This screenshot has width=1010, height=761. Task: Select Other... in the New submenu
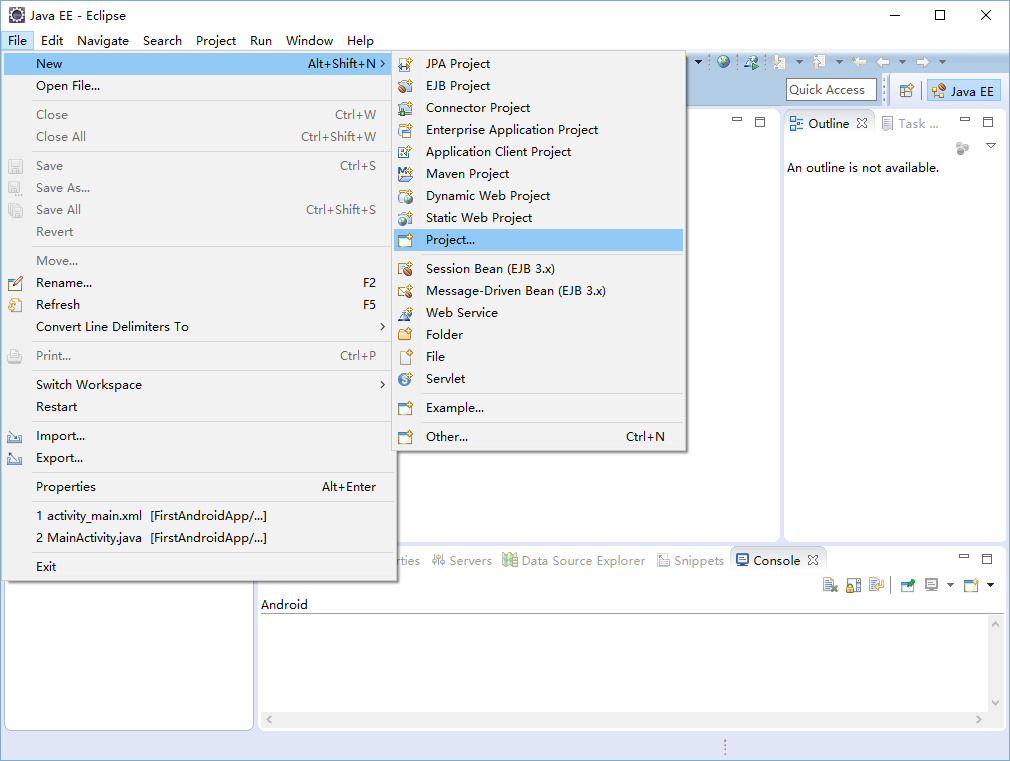tap(538, 437)
